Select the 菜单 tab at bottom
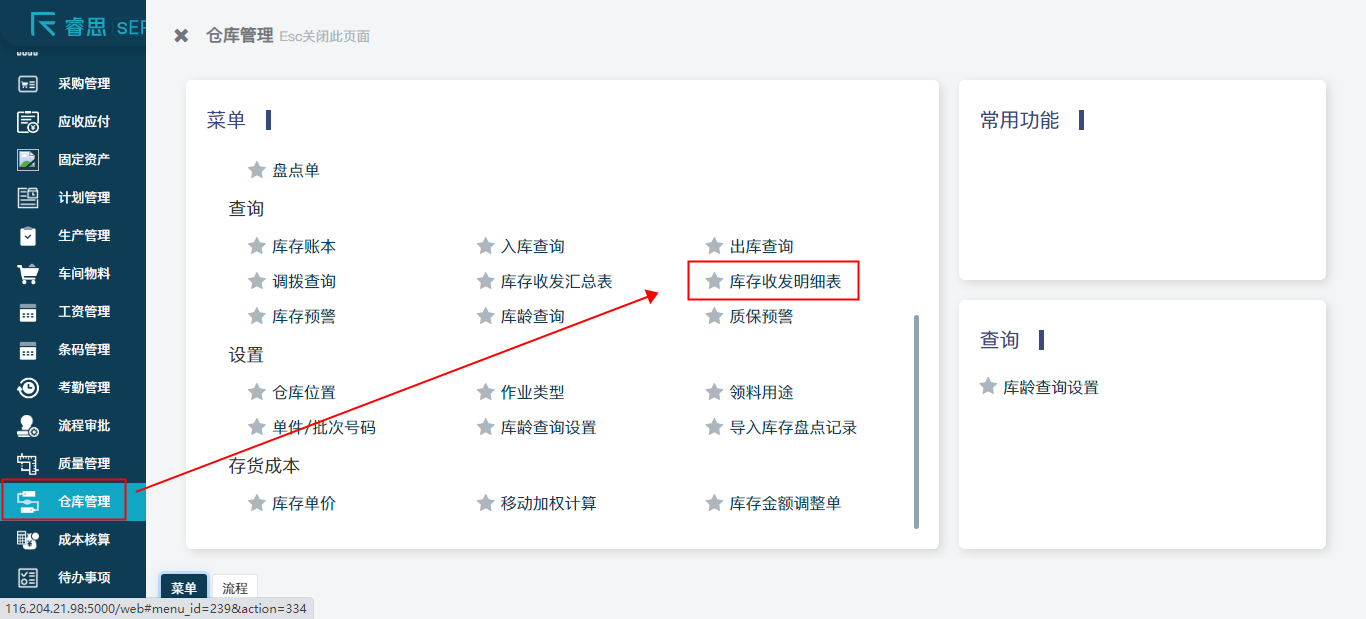 point(183,588)
